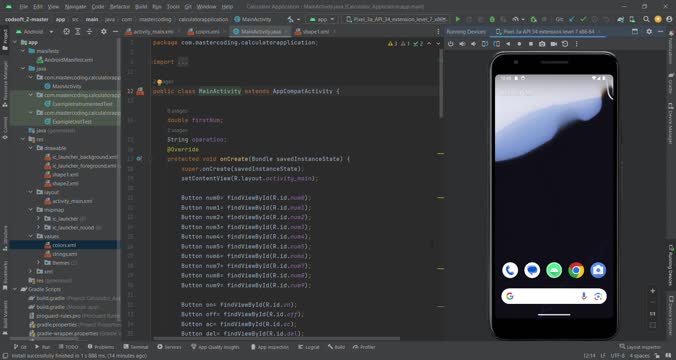Open Search Everywhere magnifier icon
This screenshot has width=676, height=360.
(646, 19)
